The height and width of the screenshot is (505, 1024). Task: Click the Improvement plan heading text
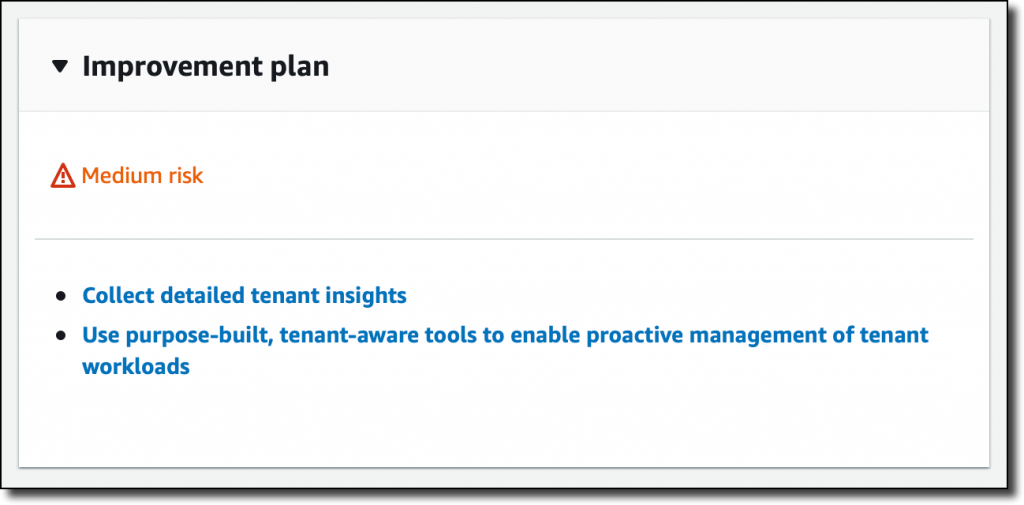(205, 67)
